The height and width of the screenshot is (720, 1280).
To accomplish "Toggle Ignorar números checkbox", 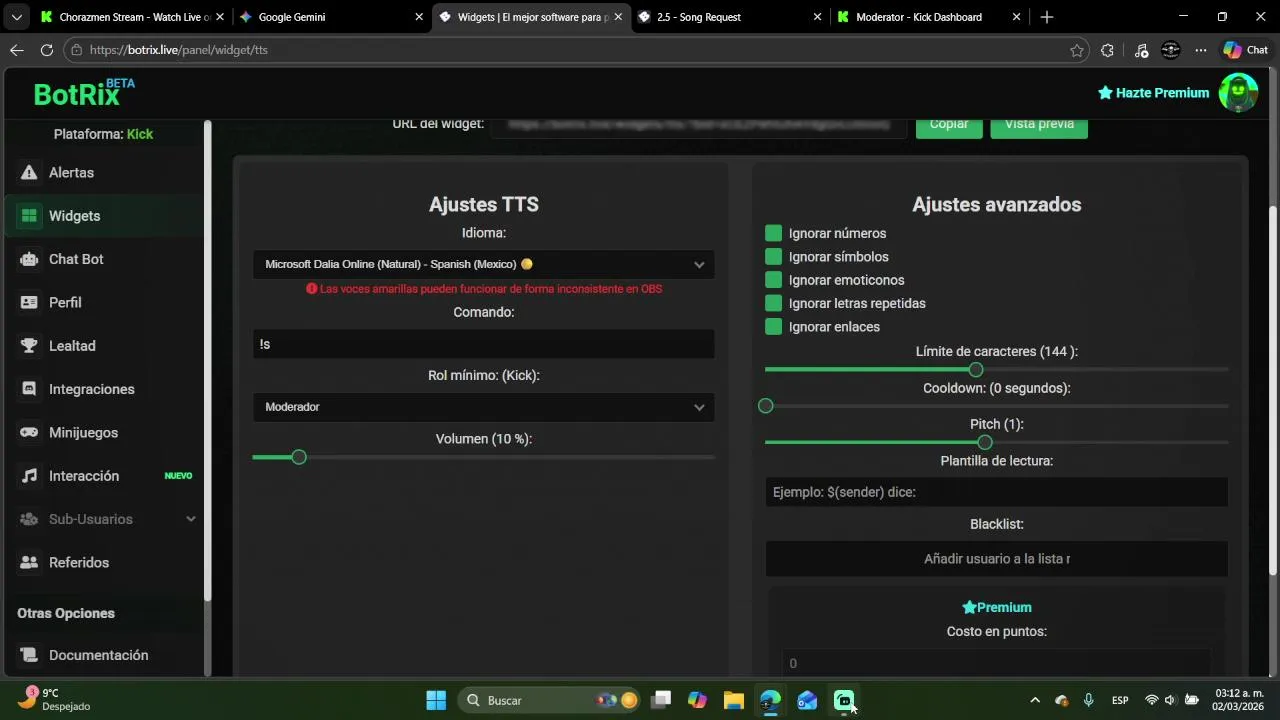I will coord(773,233).
